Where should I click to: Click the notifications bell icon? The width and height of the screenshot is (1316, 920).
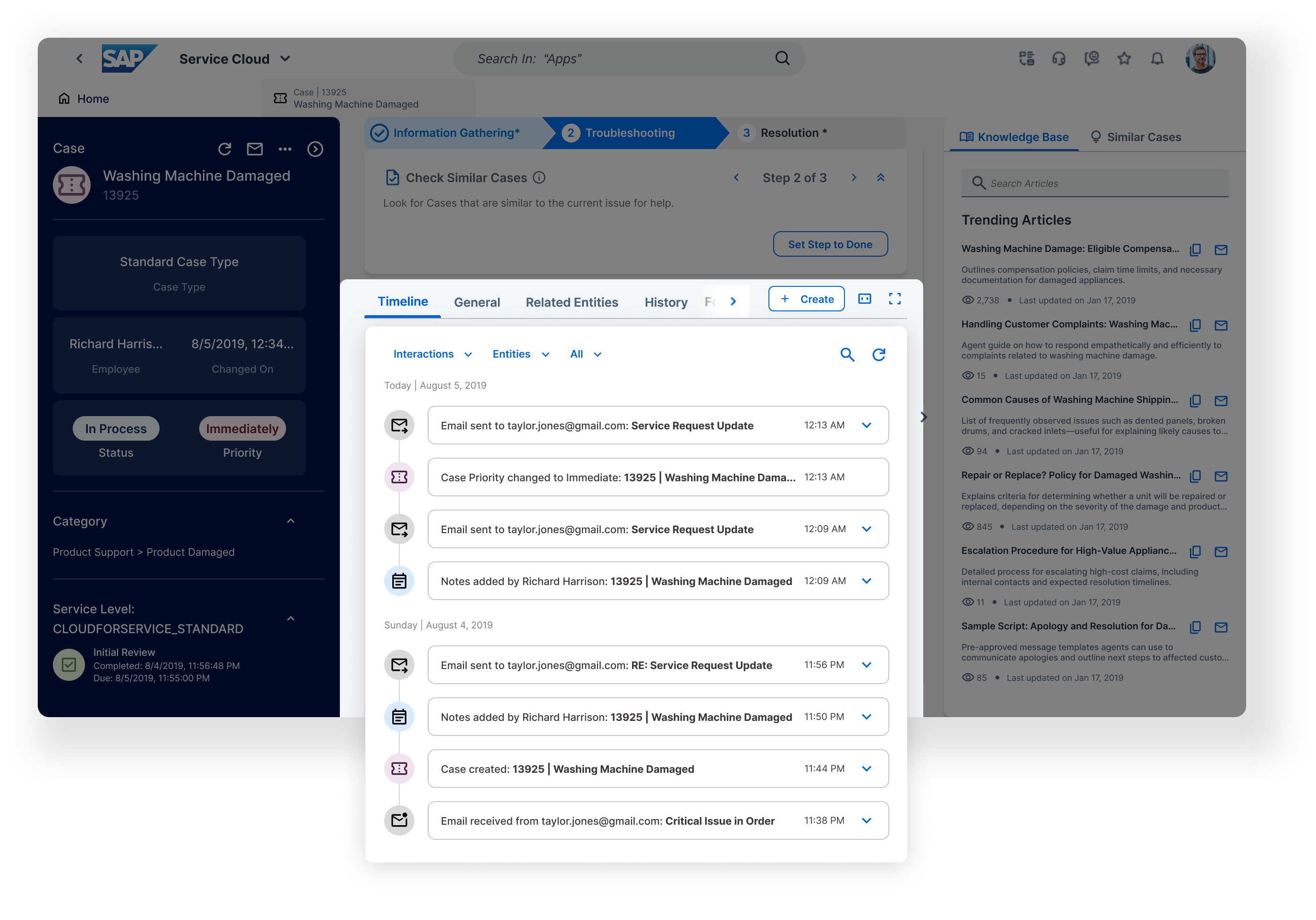click(x=1156, y=59)
